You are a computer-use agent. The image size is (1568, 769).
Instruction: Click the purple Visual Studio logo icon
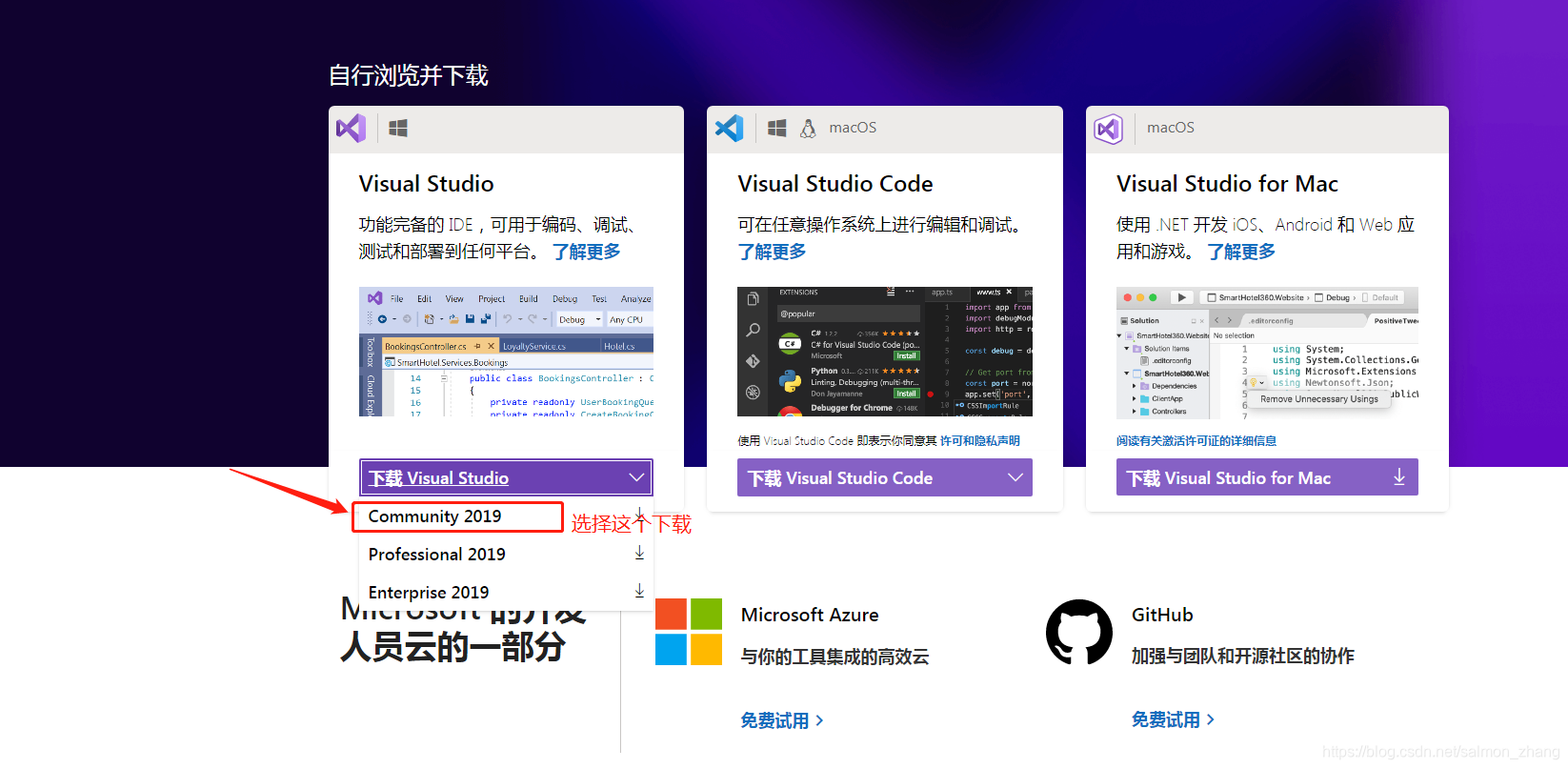[351, 128]
